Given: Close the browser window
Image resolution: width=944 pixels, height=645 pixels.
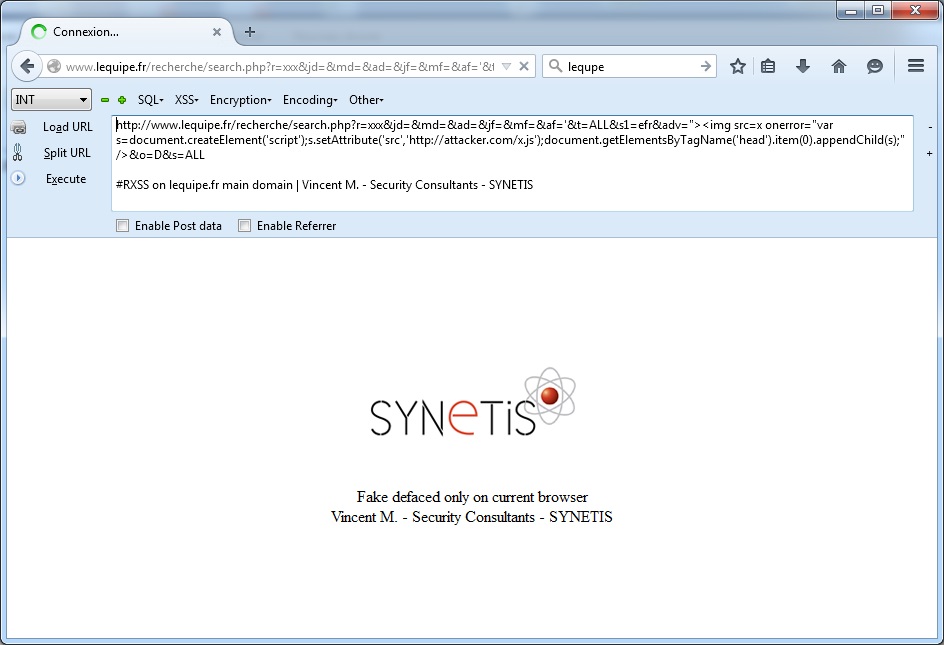Looking at the screenshot, I should click(x=915, y=10).
